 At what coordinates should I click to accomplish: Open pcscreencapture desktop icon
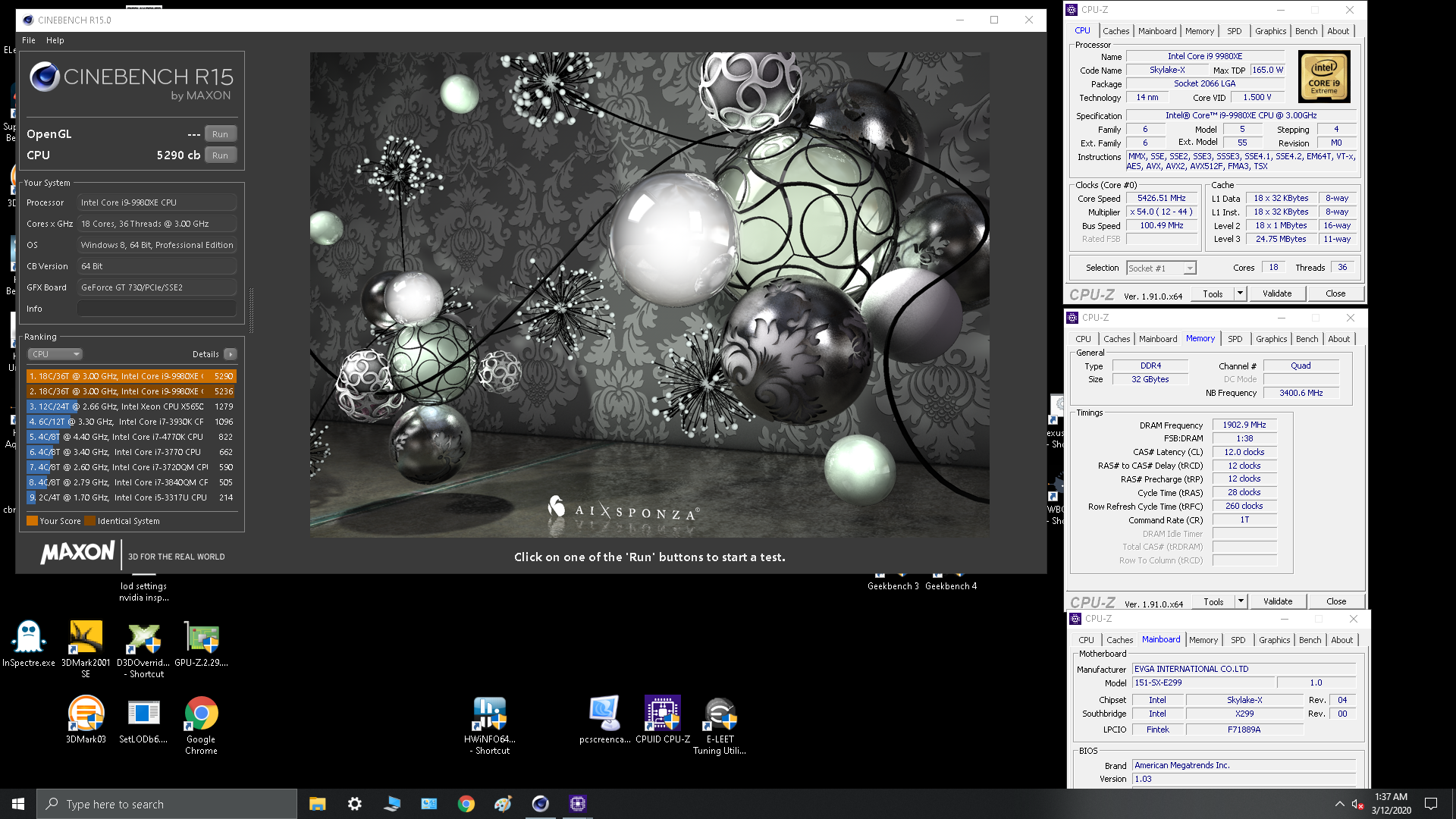point(604,720)
